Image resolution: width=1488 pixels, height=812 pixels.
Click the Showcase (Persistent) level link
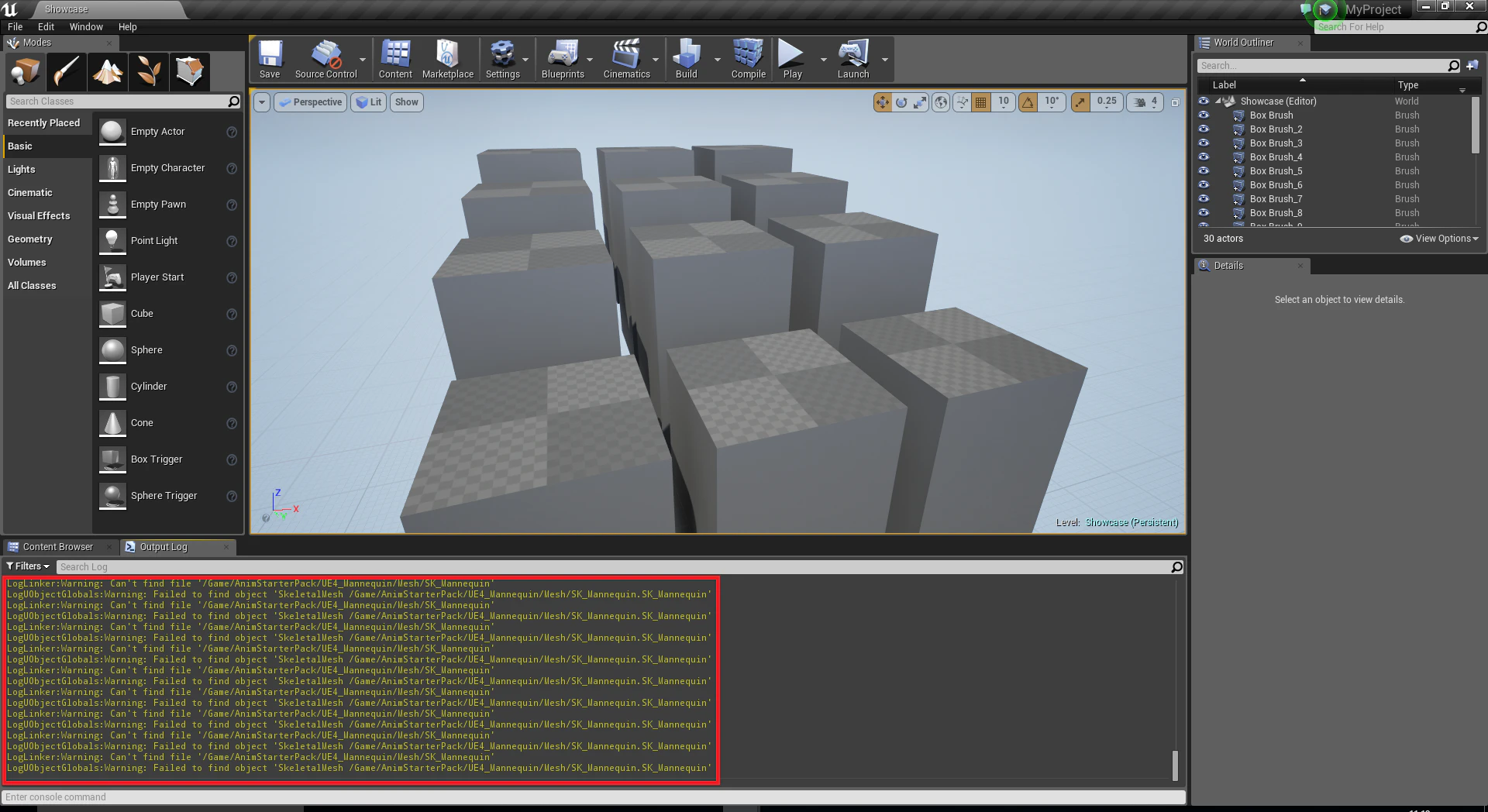(1131, 522)
